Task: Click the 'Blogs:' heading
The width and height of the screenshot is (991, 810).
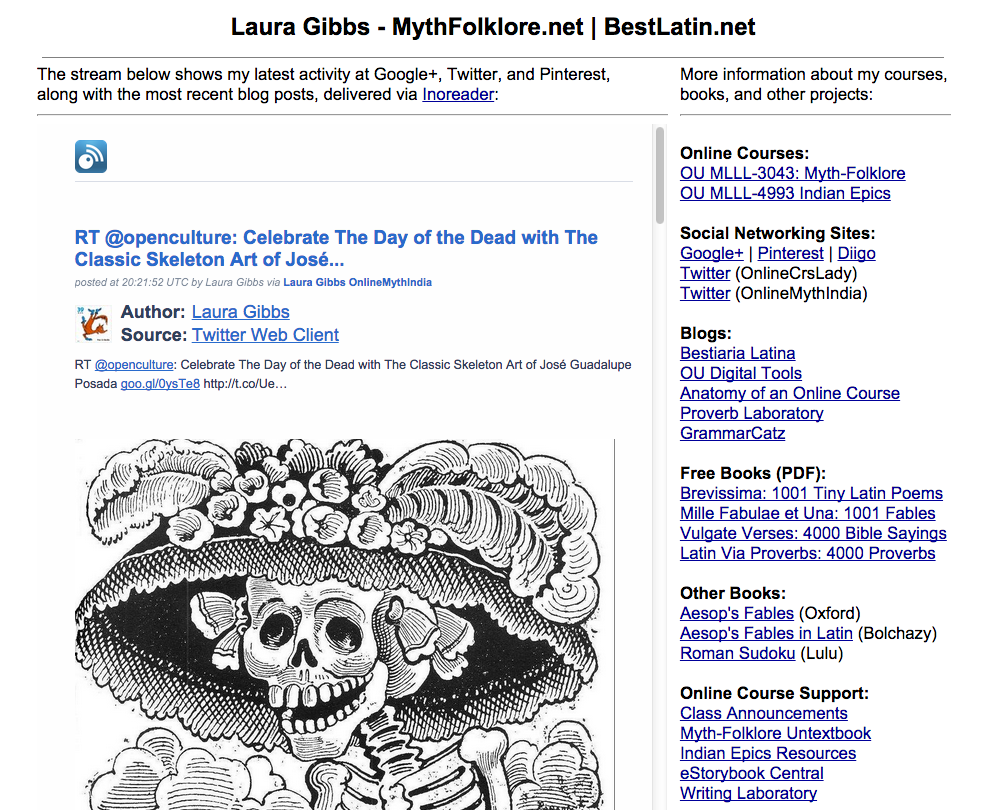Action: (x=706, y=333)
